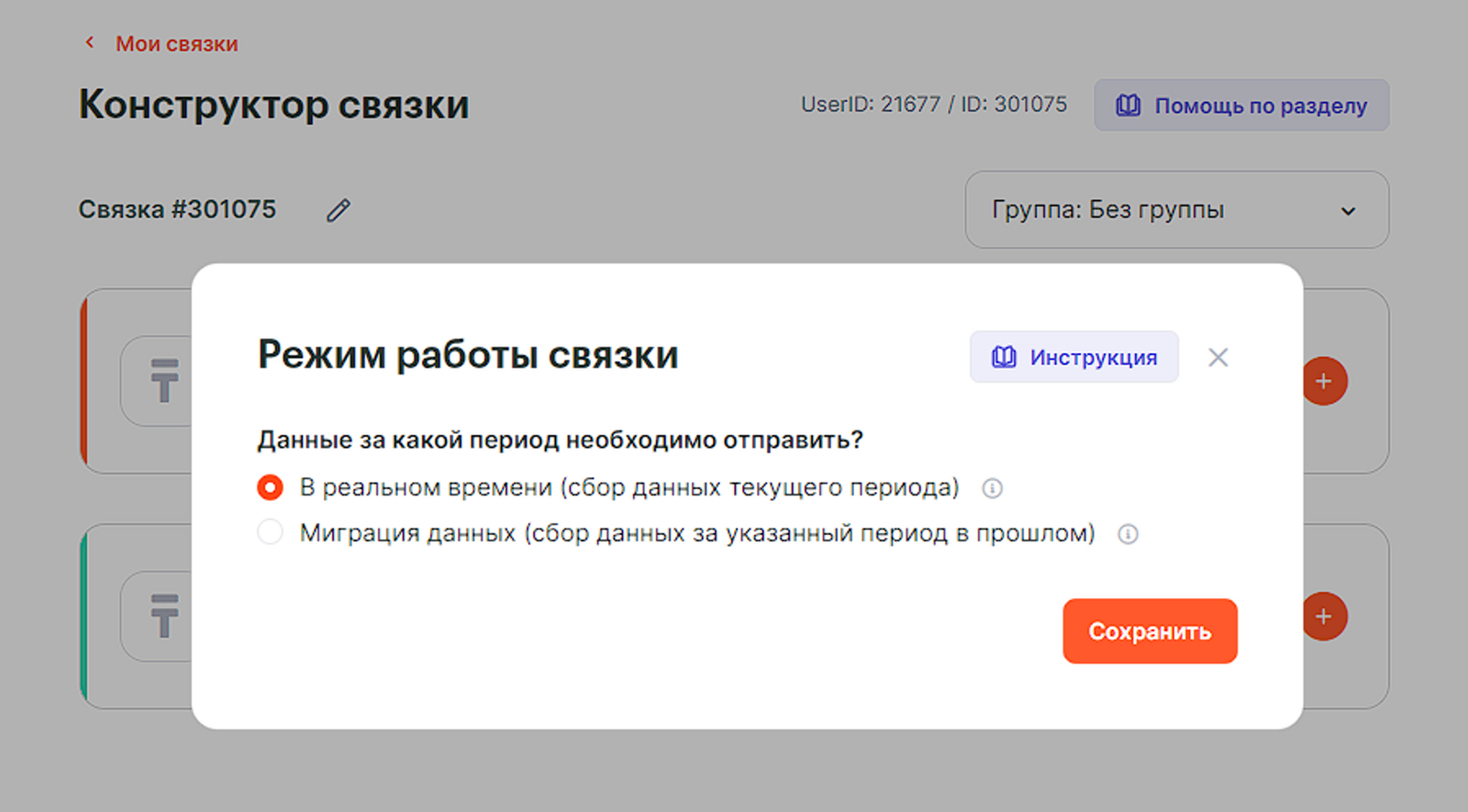Click the plus button in the upper block
The height and width of the screenshot is (812, 1468).
1323,381
